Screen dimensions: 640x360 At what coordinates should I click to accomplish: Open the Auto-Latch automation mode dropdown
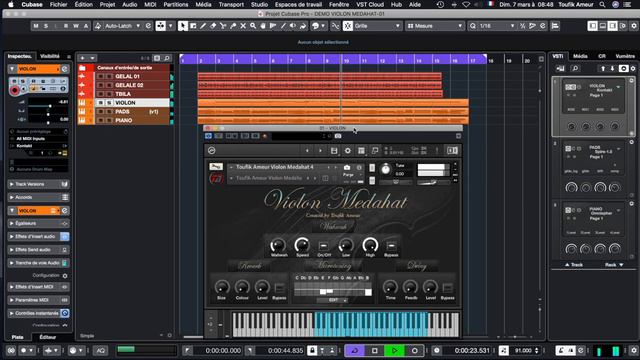pyautogui.click(x=122, y=26)
